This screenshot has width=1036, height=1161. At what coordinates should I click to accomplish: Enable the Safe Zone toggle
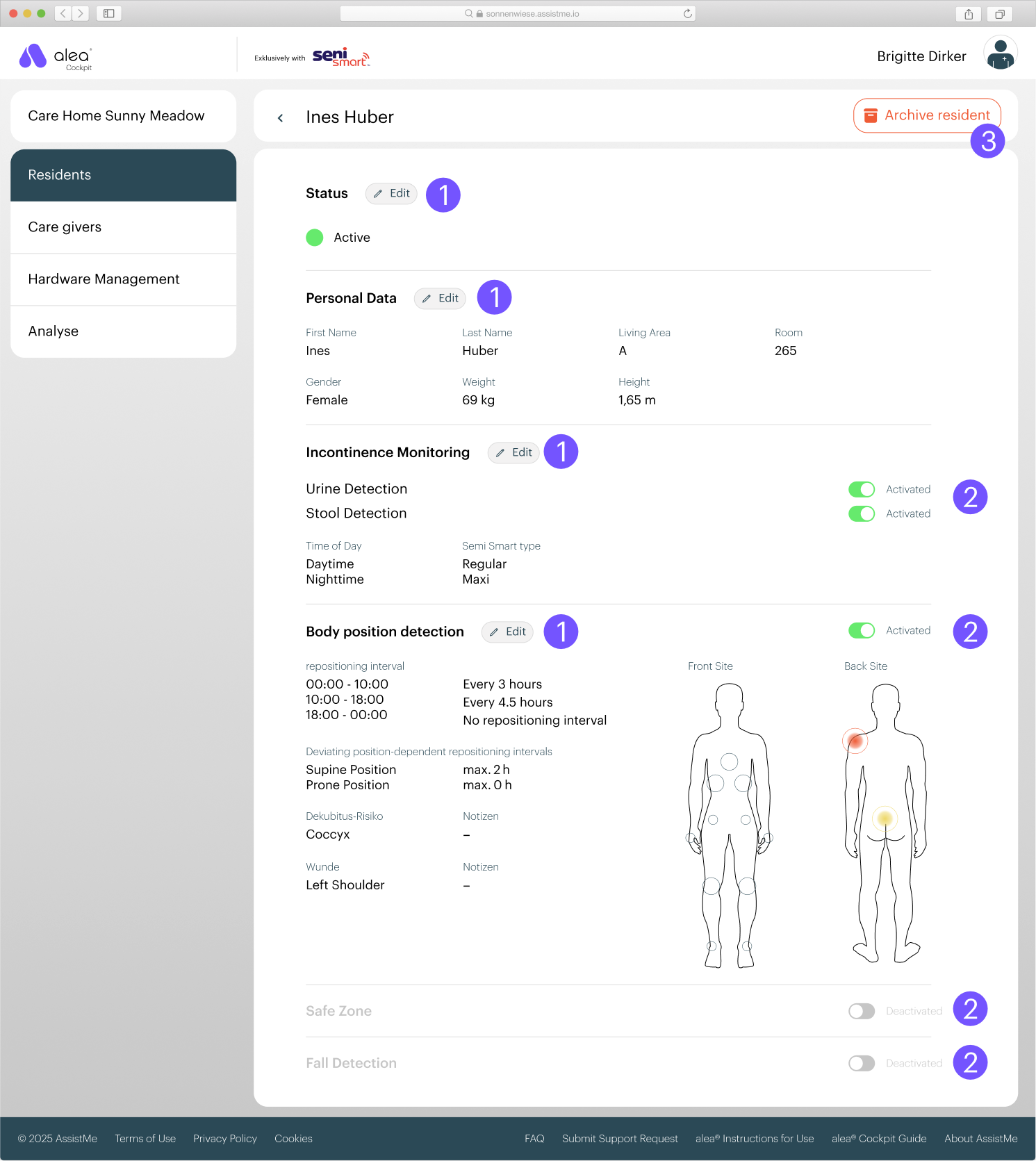862,1012
